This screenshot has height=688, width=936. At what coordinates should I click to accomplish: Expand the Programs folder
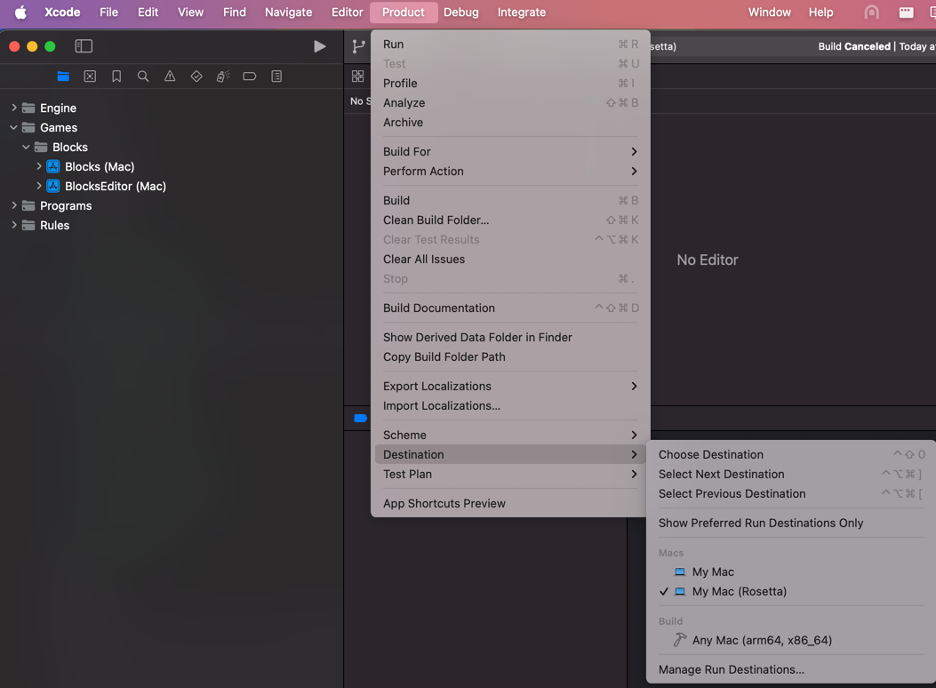click(x=14, y=205)
